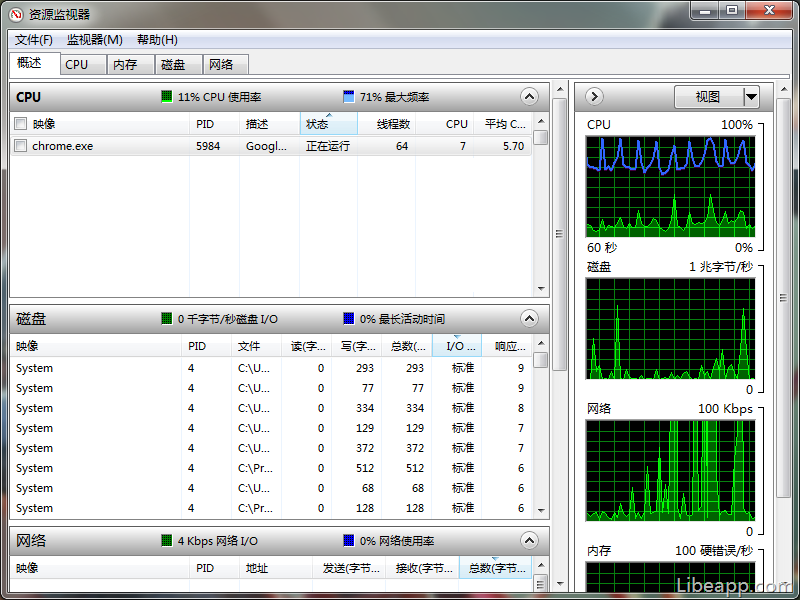This screenshot has height=600, width=800.
Task: Click the disk table scroll down arrow
Action: point(541,511)
